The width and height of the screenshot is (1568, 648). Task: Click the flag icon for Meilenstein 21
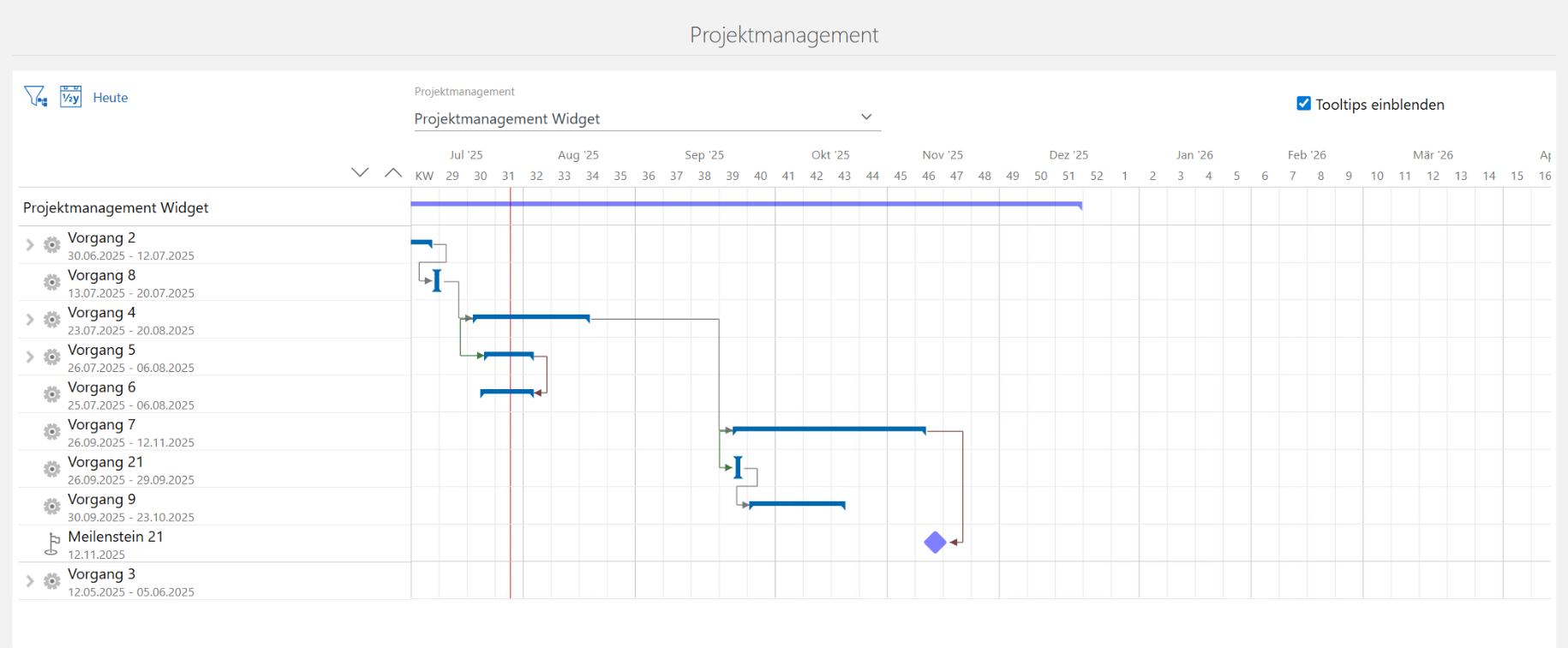[52, 544]
